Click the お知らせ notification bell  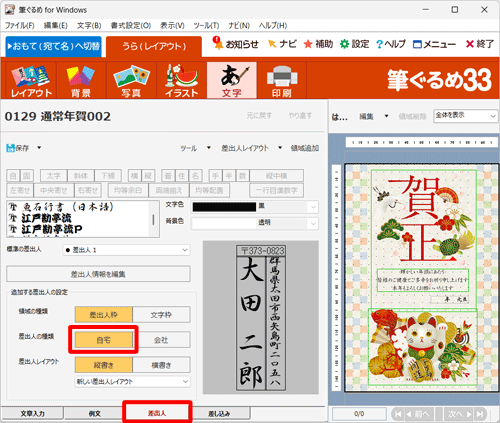pos(218,43)
